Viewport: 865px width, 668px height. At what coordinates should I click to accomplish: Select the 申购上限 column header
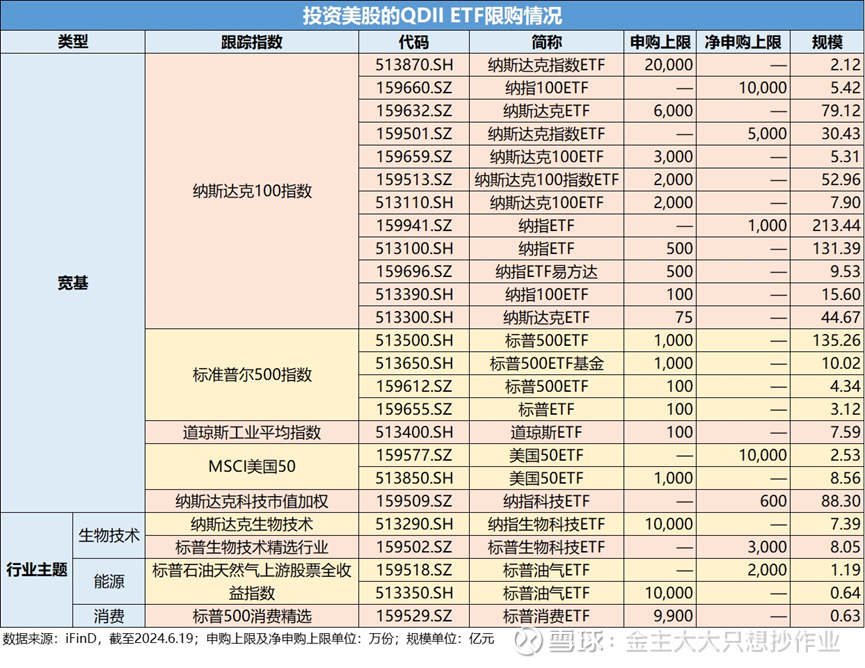[x=660, y=42]
